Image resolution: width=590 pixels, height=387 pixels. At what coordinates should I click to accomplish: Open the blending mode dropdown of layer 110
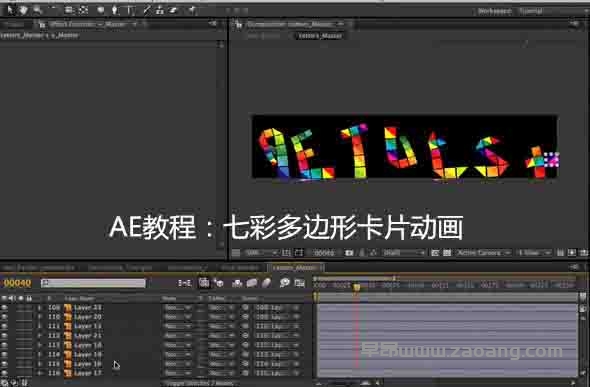[177, 317]
